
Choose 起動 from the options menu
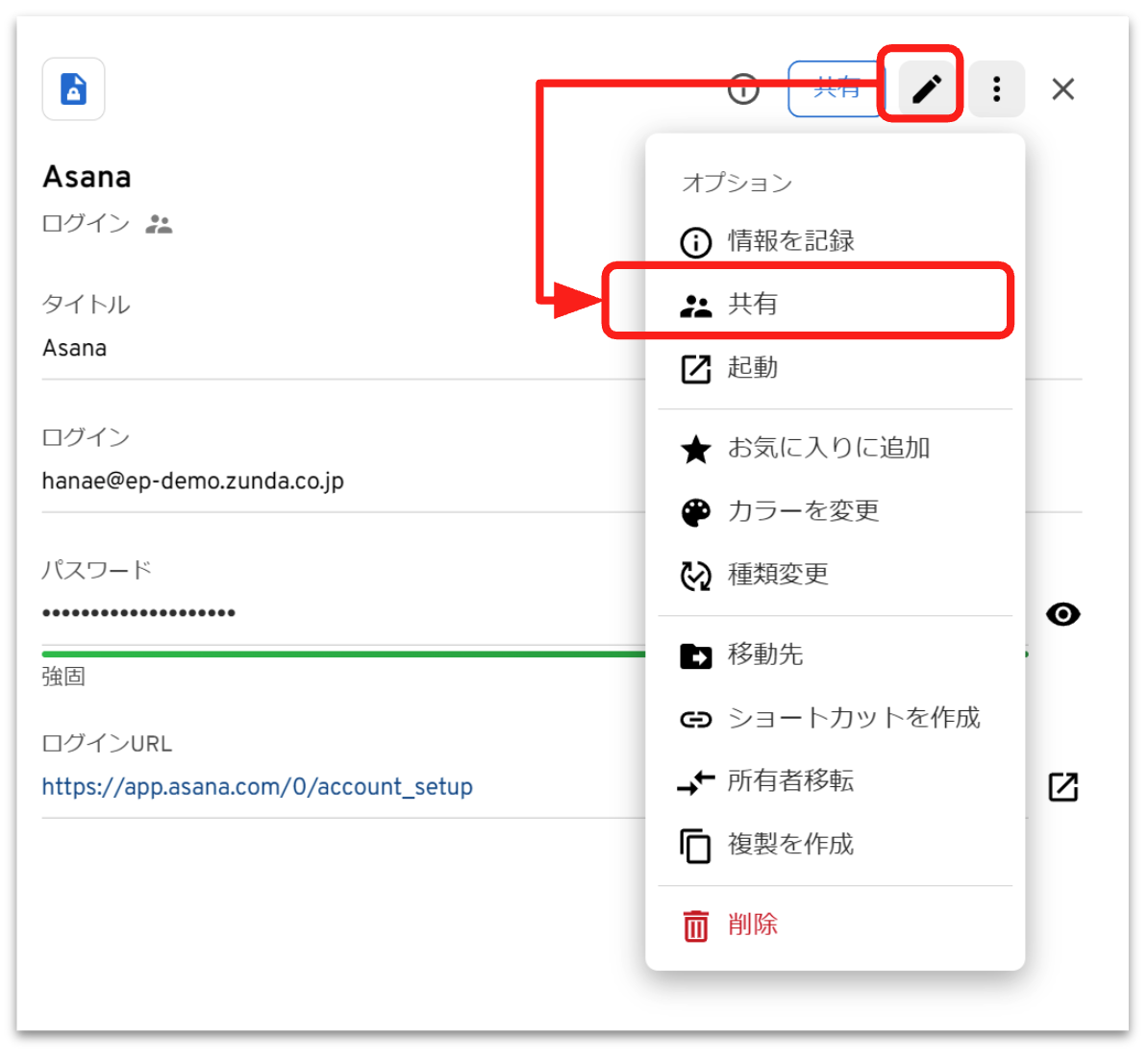(x=835, y=367)
